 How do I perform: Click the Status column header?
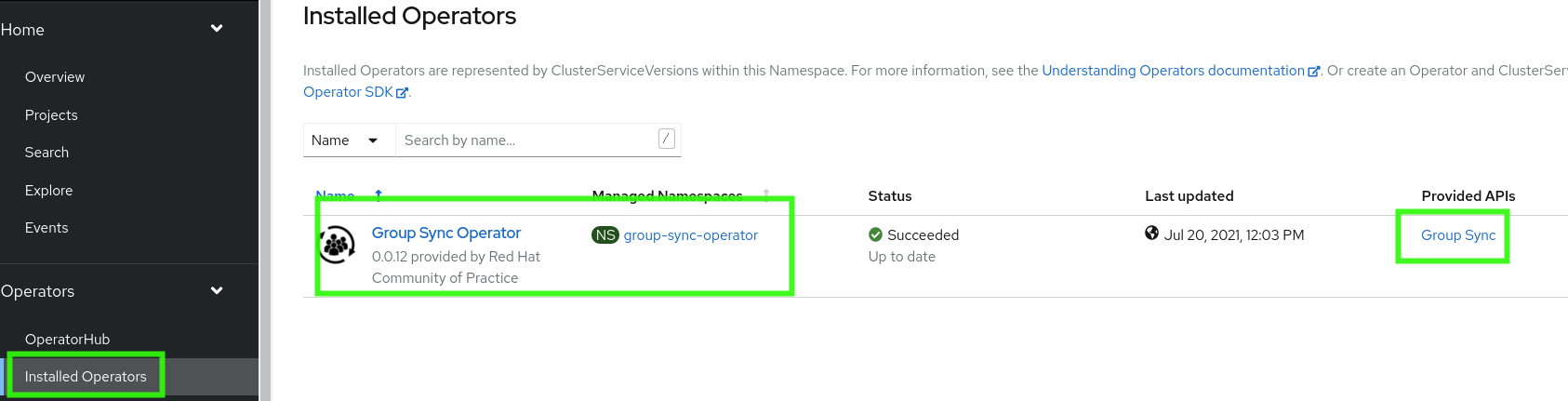pos(890,196)
